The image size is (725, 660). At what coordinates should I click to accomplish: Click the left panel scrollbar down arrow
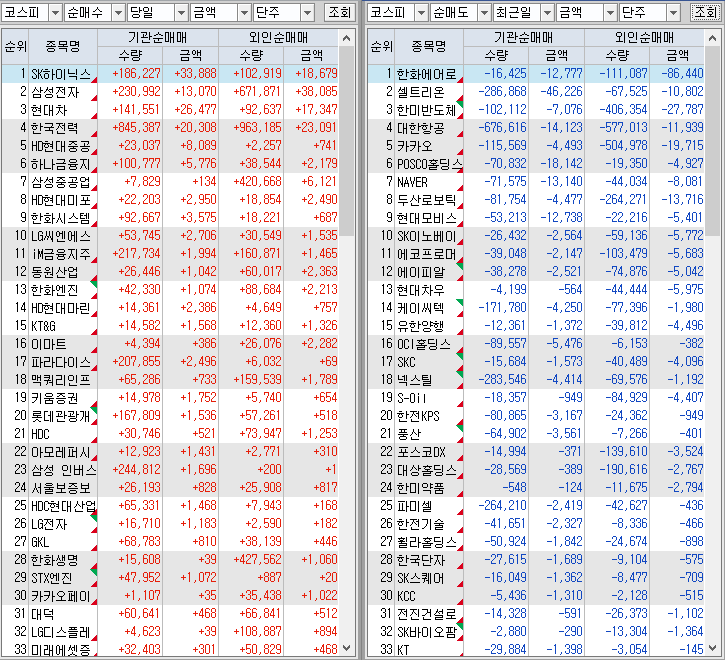[346, 648]
